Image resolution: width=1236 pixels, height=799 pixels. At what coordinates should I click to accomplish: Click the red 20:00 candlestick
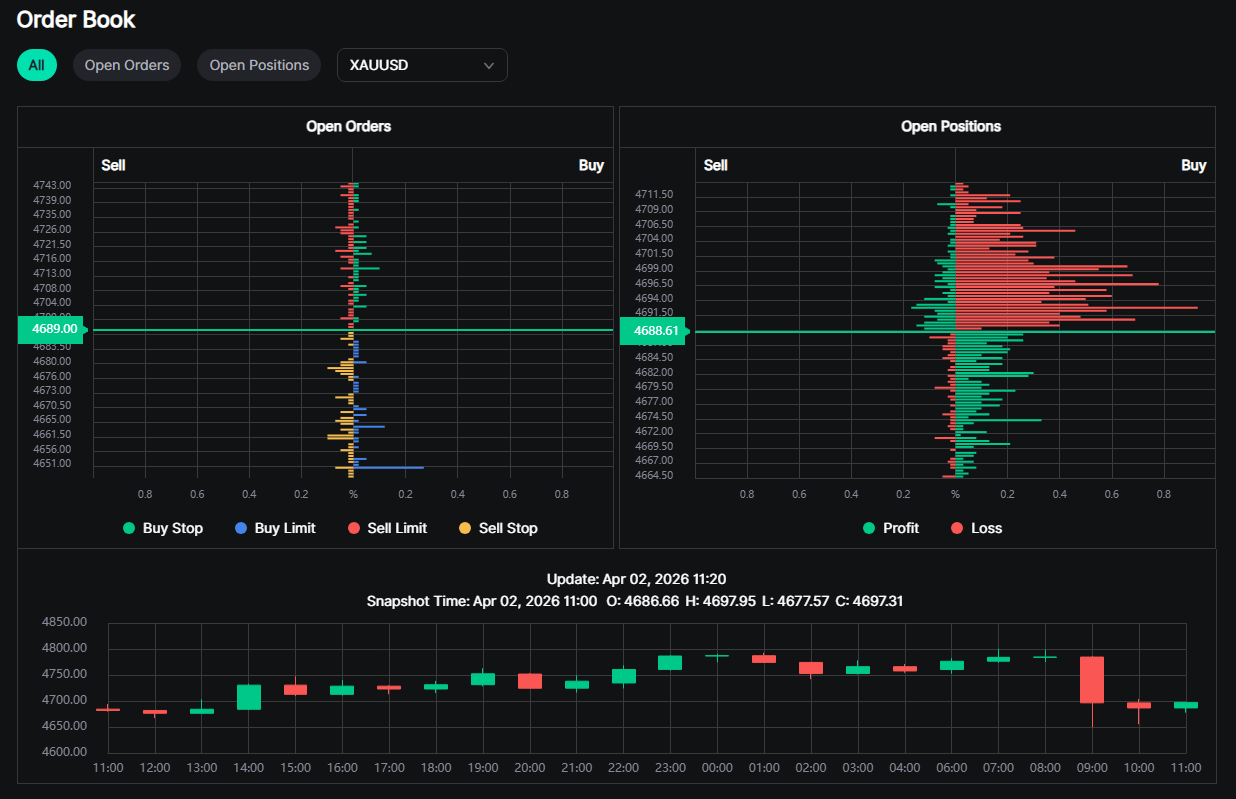[x=530, y=681]
